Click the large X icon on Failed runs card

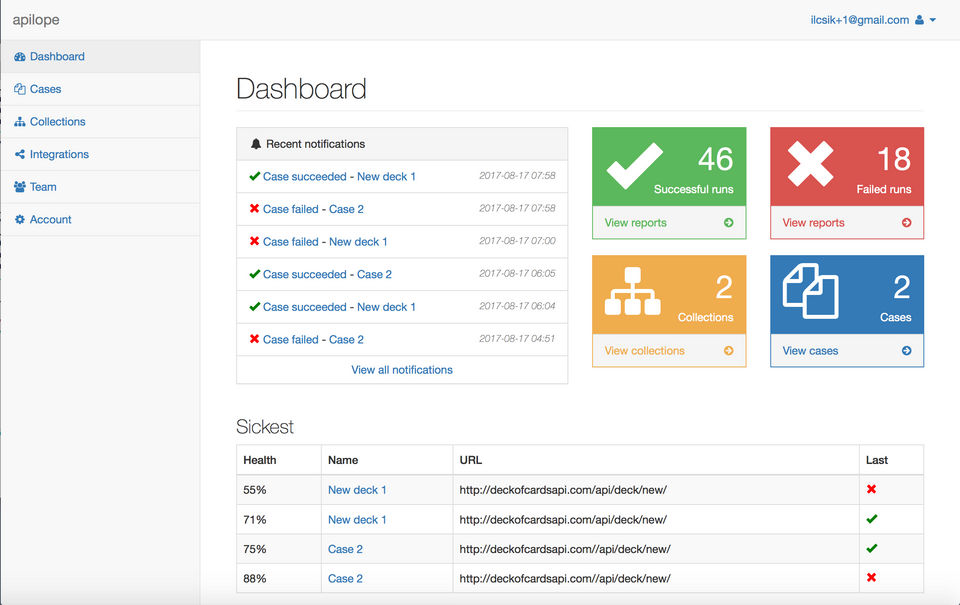pyautogui.click(x=810, y=163)
